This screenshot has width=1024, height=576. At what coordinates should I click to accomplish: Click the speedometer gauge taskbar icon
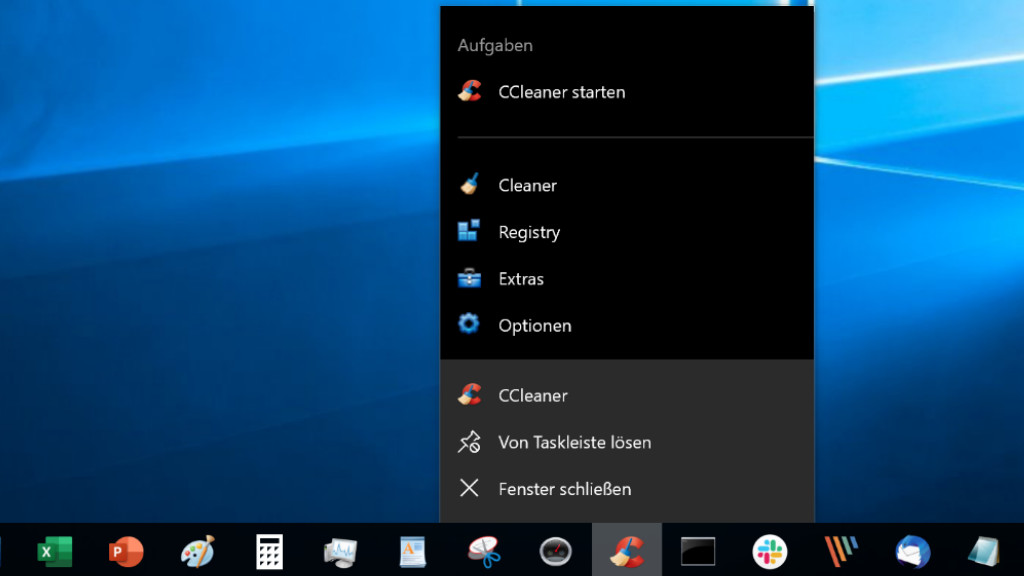click(555, 551)
